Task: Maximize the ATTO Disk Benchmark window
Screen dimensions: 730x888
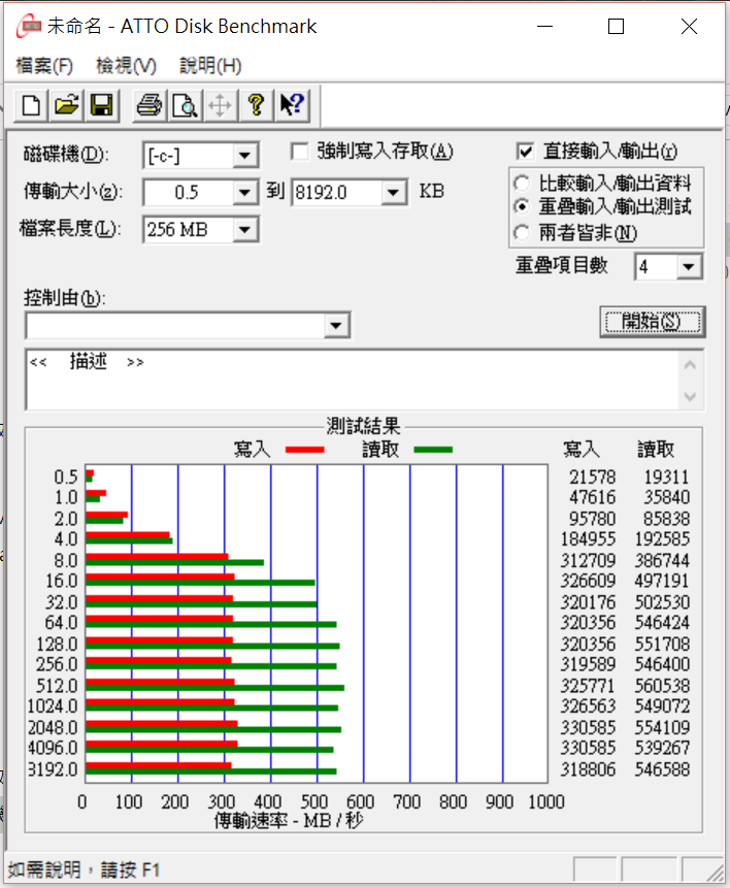Action: pyautogui.click(x=616, y=26)
